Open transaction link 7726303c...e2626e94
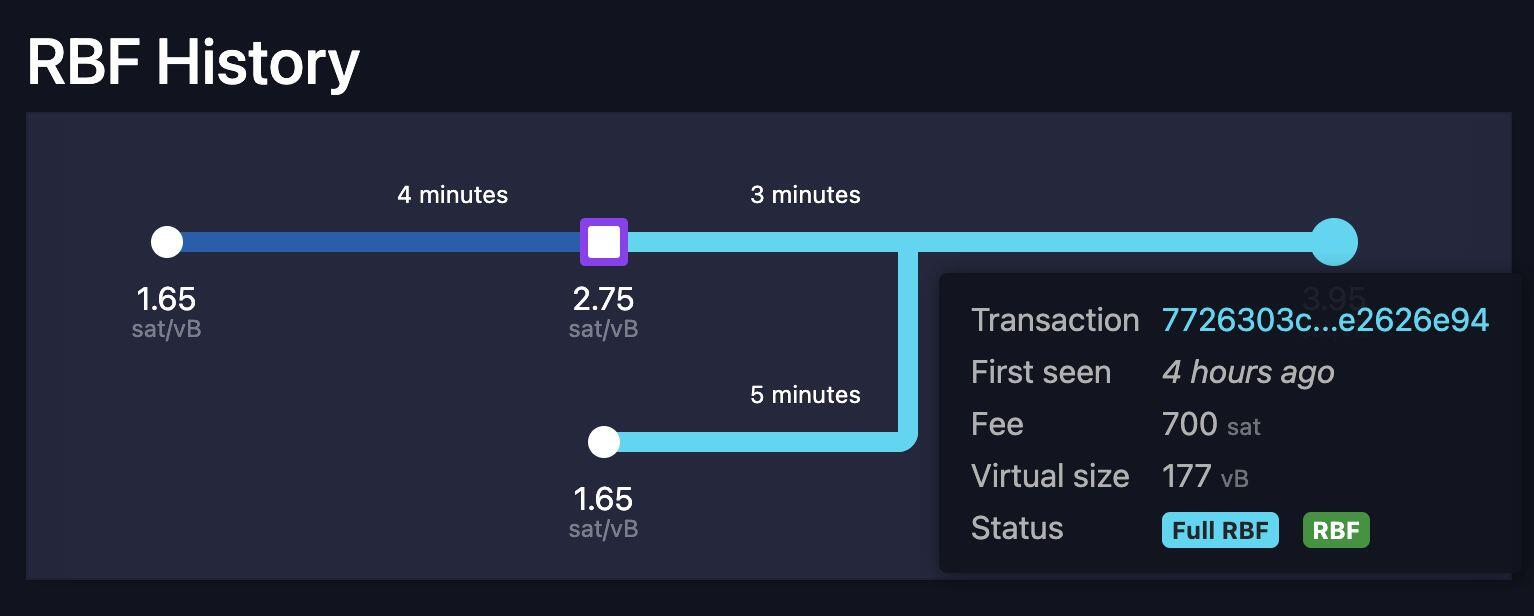The height and width of the screenshot is (616, 1534). point(1325,320)
